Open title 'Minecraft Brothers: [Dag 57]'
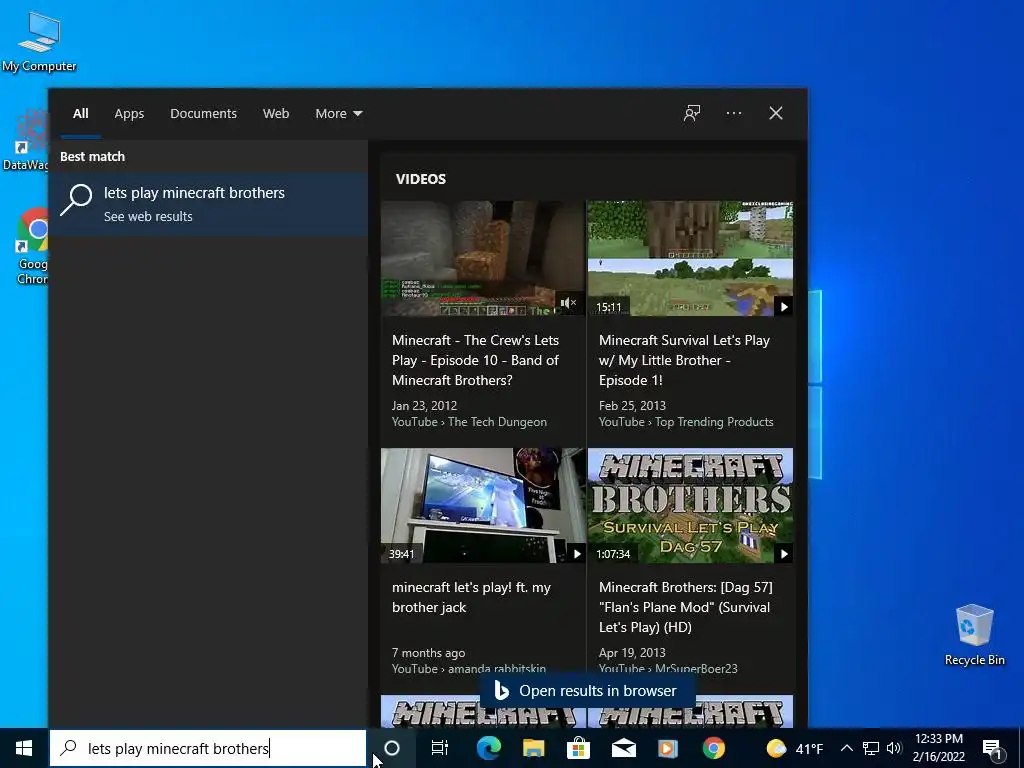Screen dimensions: 1024x768 (686, 607)
